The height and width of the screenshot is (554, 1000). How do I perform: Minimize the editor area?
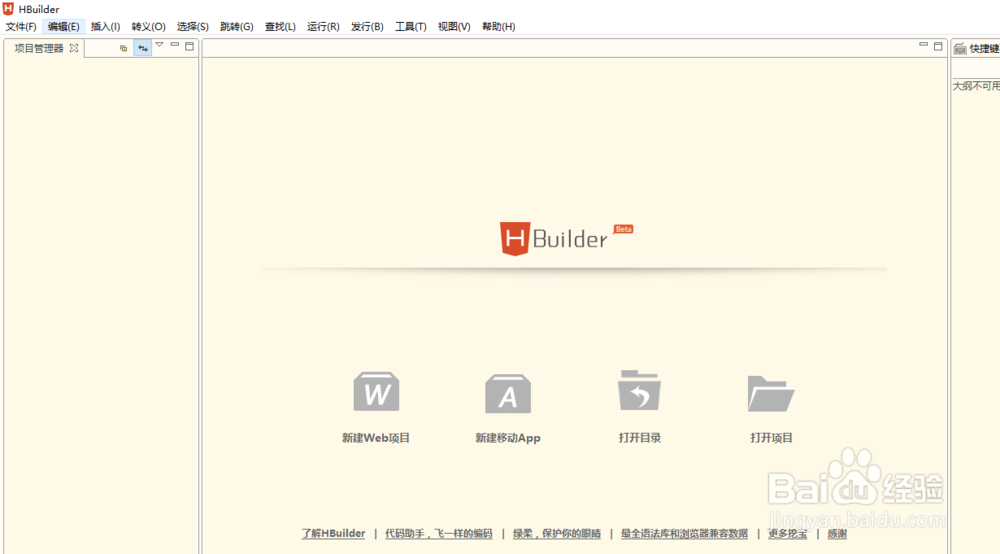point(923,45)
